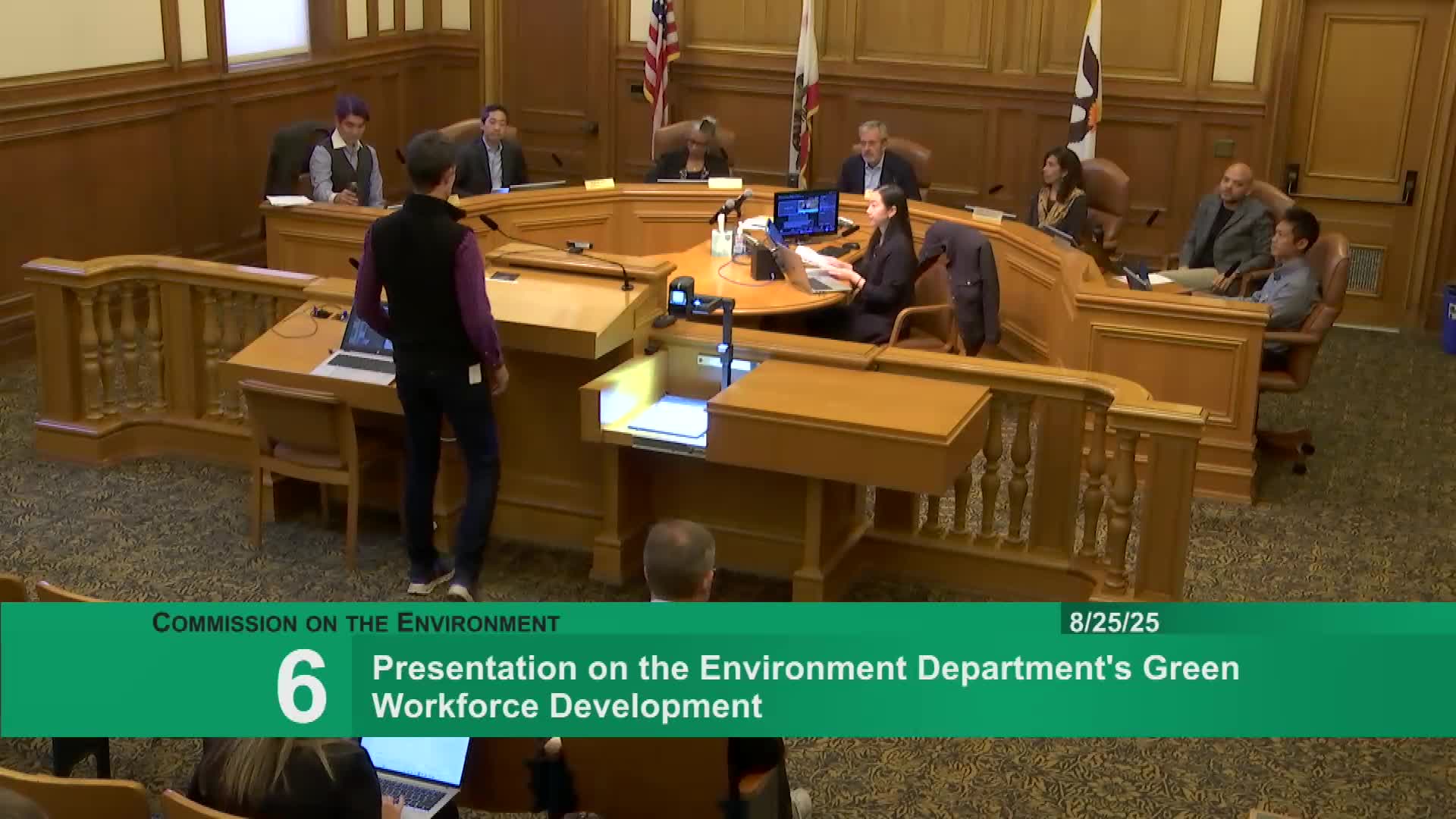This screenshot has width=1456, height=819.
Task: Click the 8/25/25 date label
Action: 1114,623
